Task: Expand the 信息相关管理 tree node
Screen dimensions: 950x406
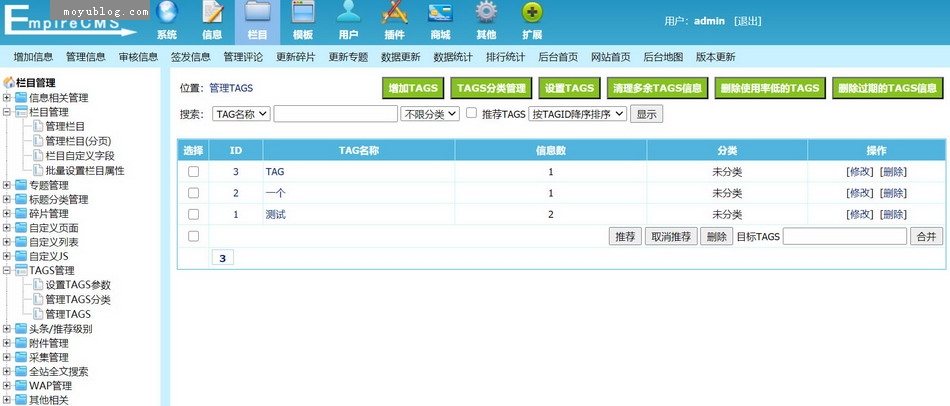Action: point(7,98)
